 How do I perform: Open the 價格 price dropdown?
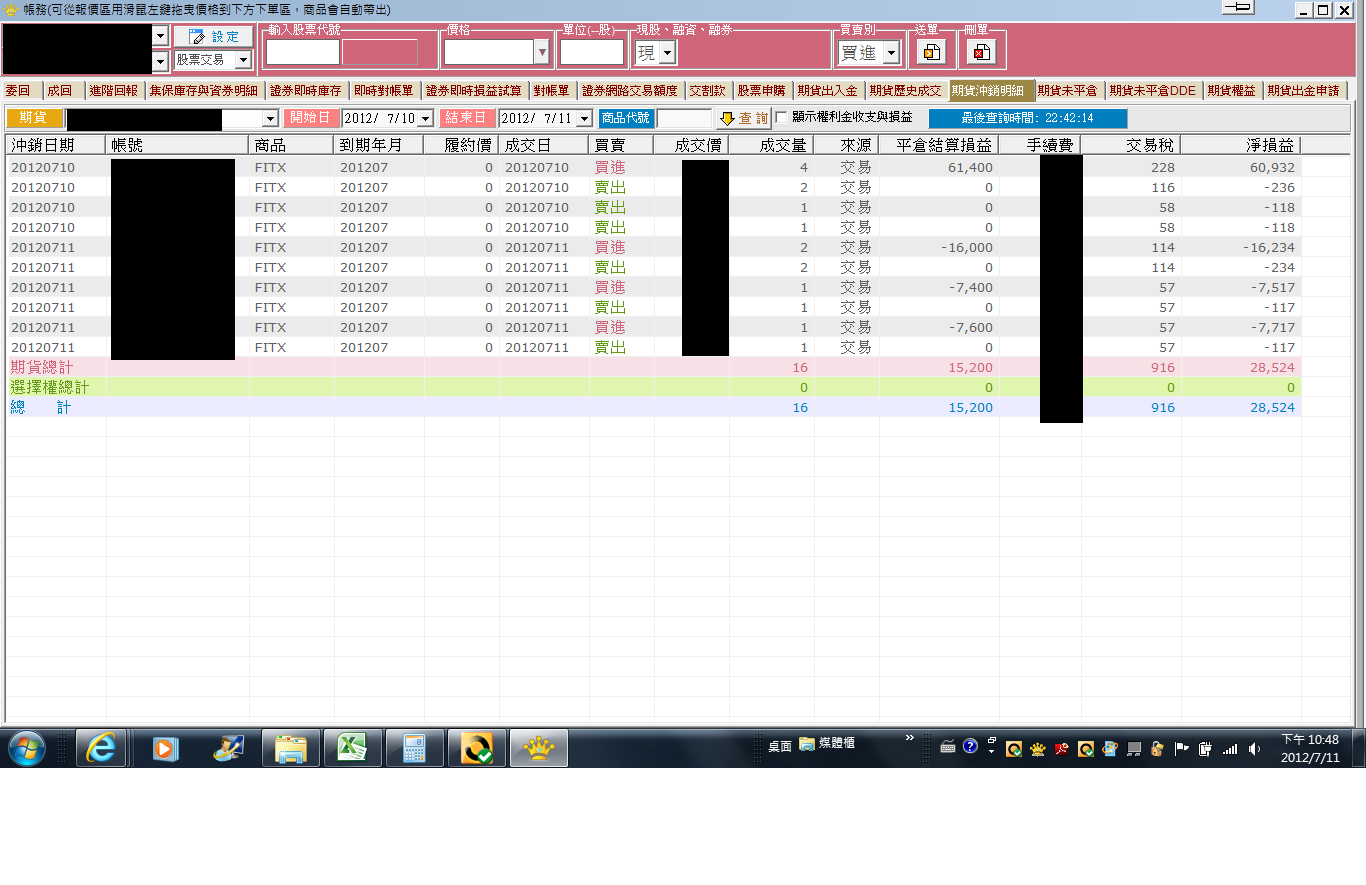click(x=542, y=52)
